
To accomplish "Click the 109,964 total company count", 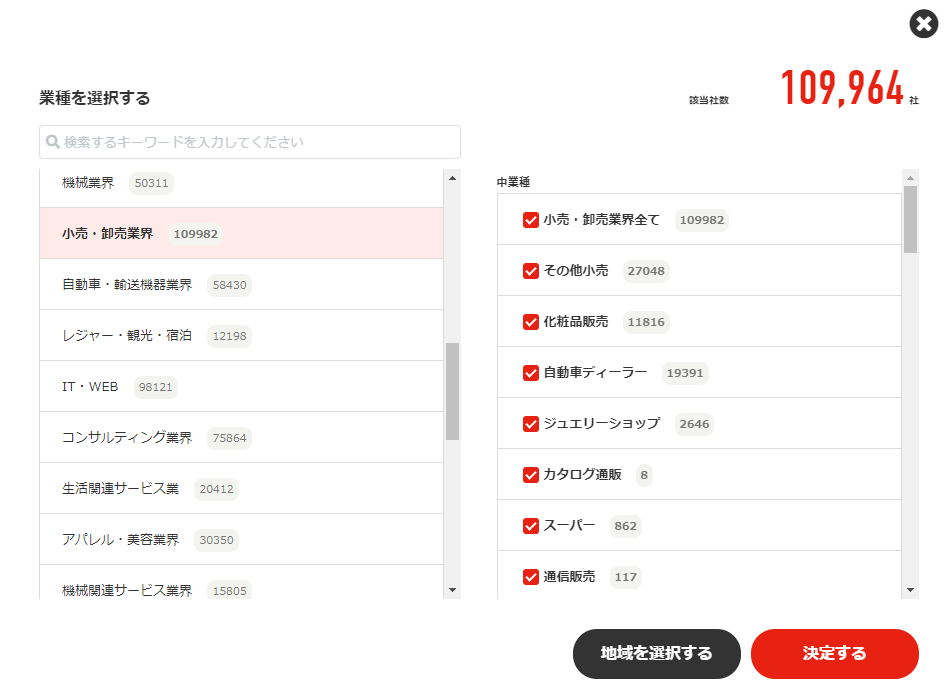I will (x=842, y=88).
